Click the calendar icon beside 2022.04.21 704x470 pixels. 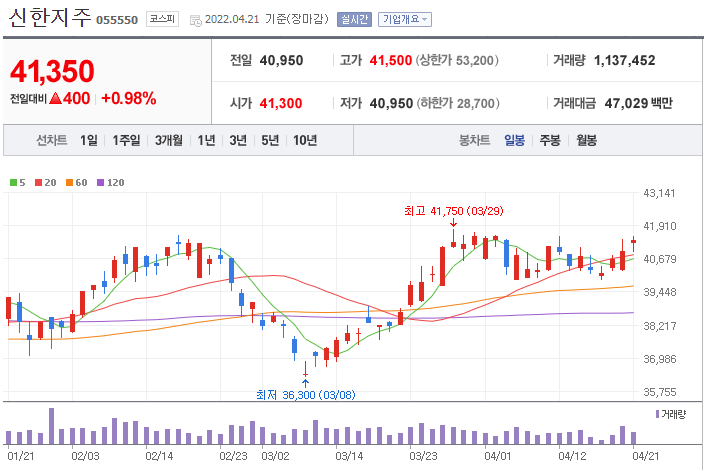pyautogui.click(x=195, y=20)
